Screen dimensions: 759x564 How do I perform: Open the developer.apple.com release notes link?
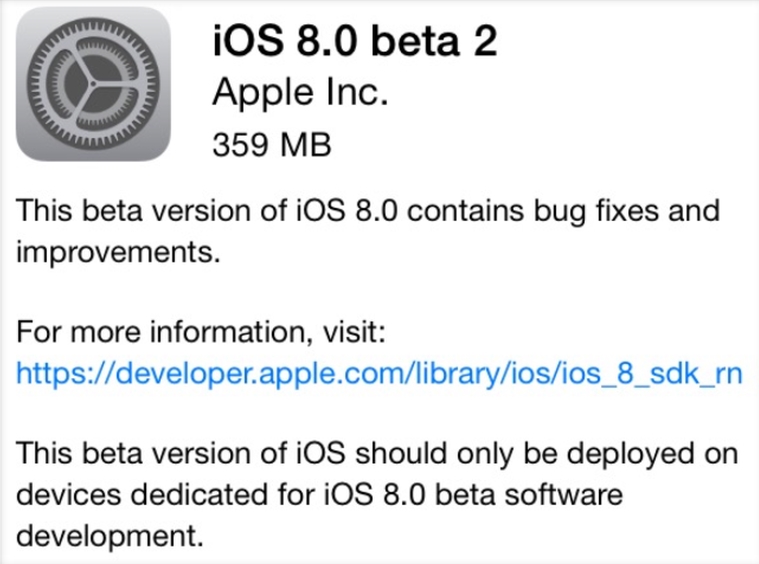tap(379, 374)
